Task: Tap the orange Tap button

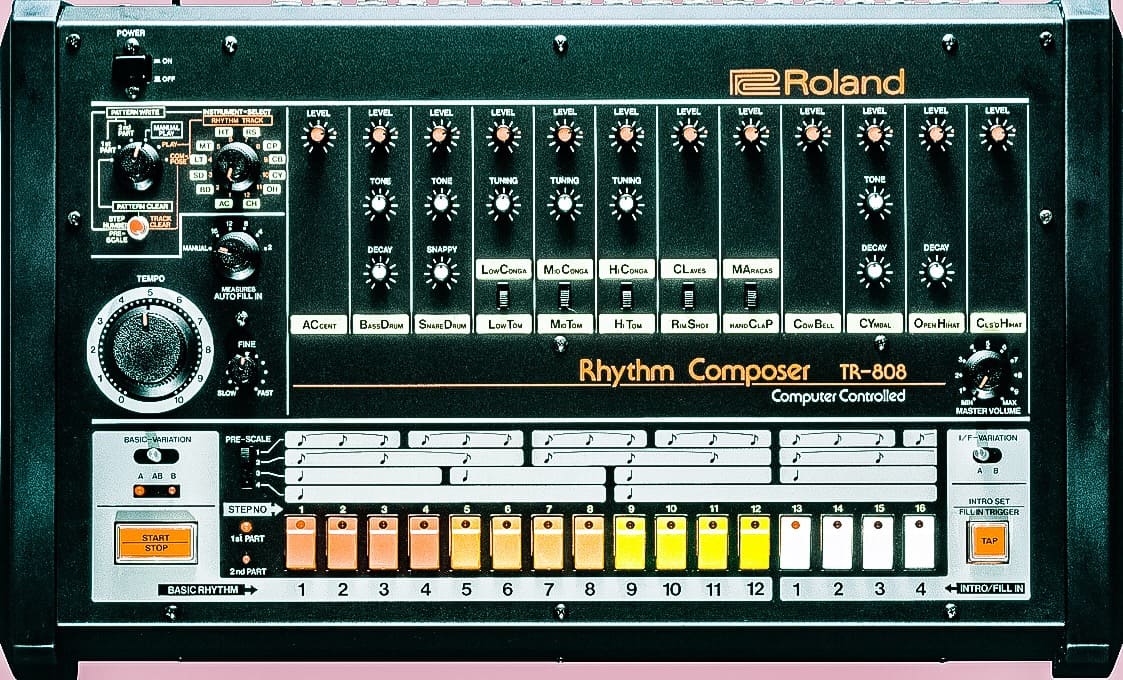Action: [x=988, y=542]
